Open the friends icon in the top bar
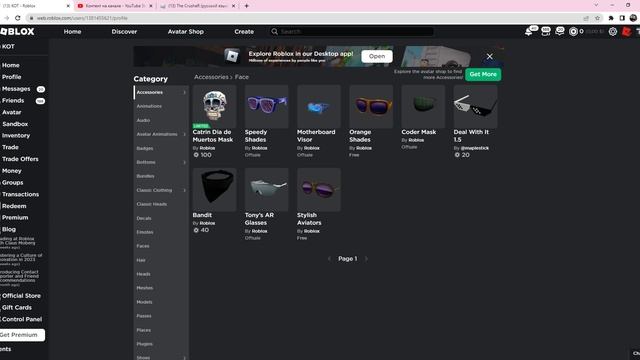Screen dimensions: 640x360 pos(546,32)
